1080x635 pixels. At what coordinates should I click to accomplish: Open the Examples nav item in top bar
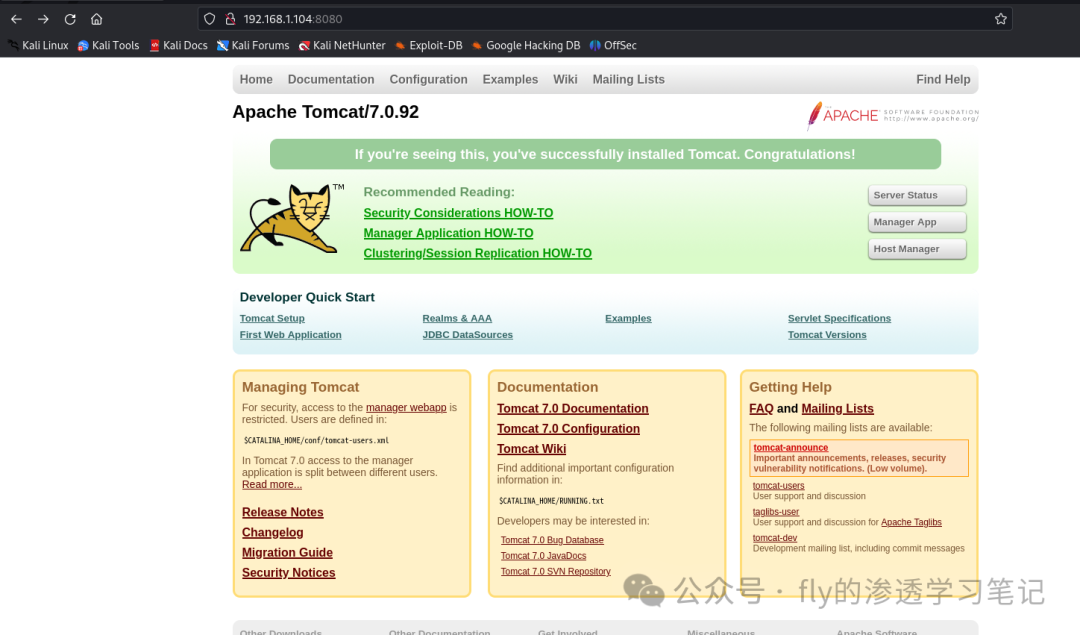(510, 79)
